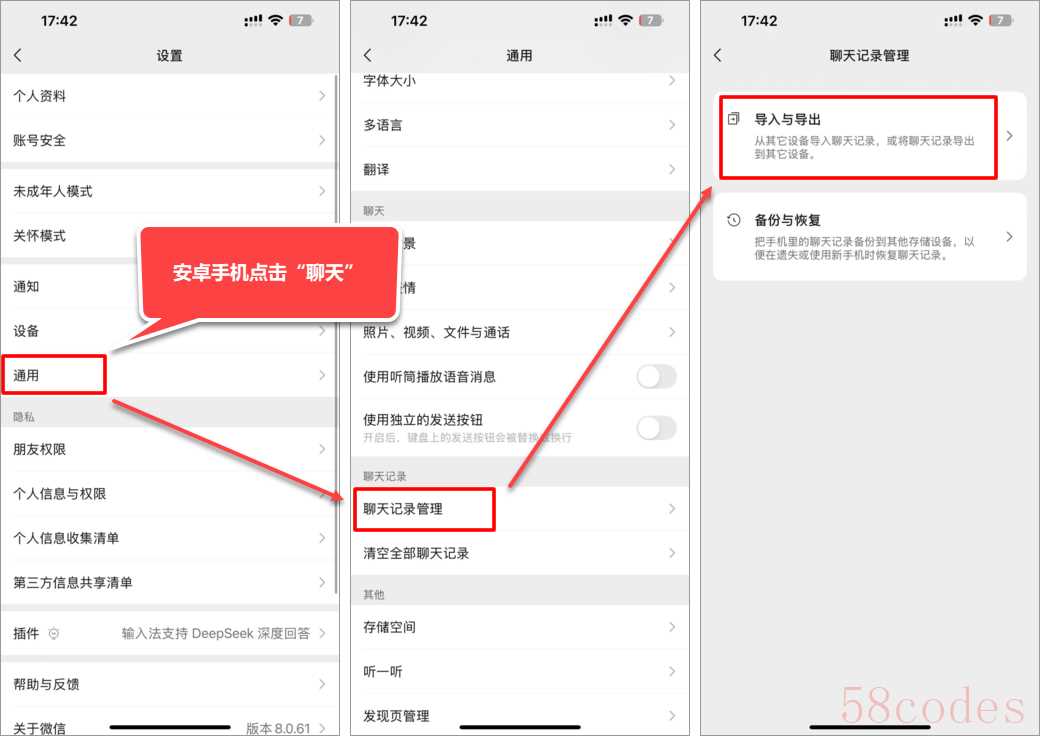Open 帮助与反馈 row

169,684
